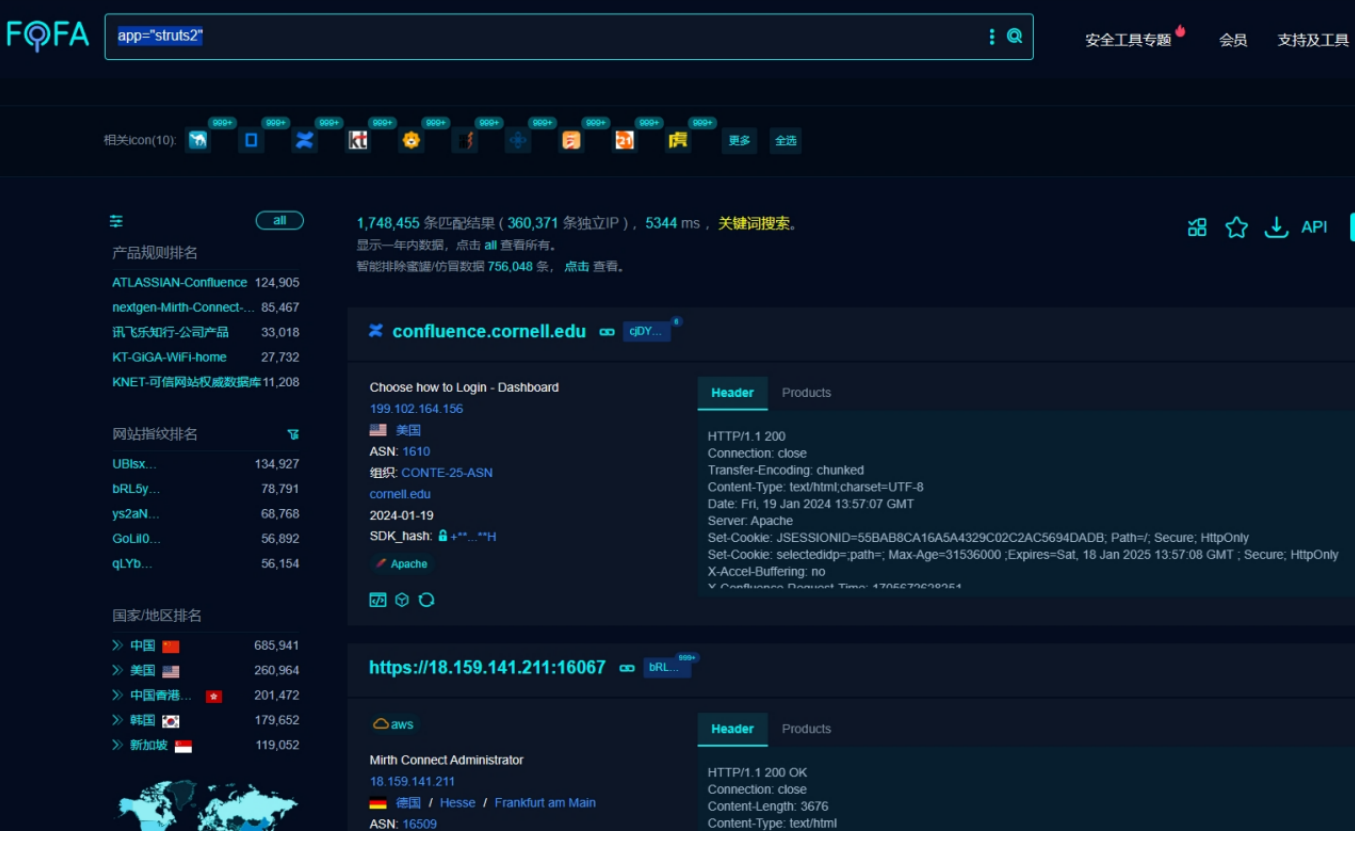Select Header tab of Mirth Connect result
This screenshot has height=842, width=1355.
click(732, 729)
